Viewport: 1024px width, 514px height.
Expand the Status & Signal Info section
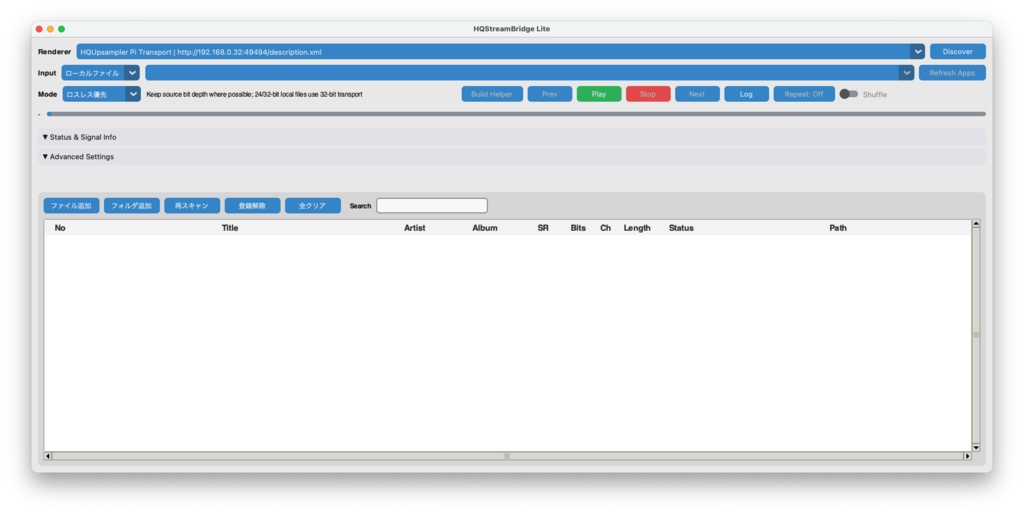point(512,137)
